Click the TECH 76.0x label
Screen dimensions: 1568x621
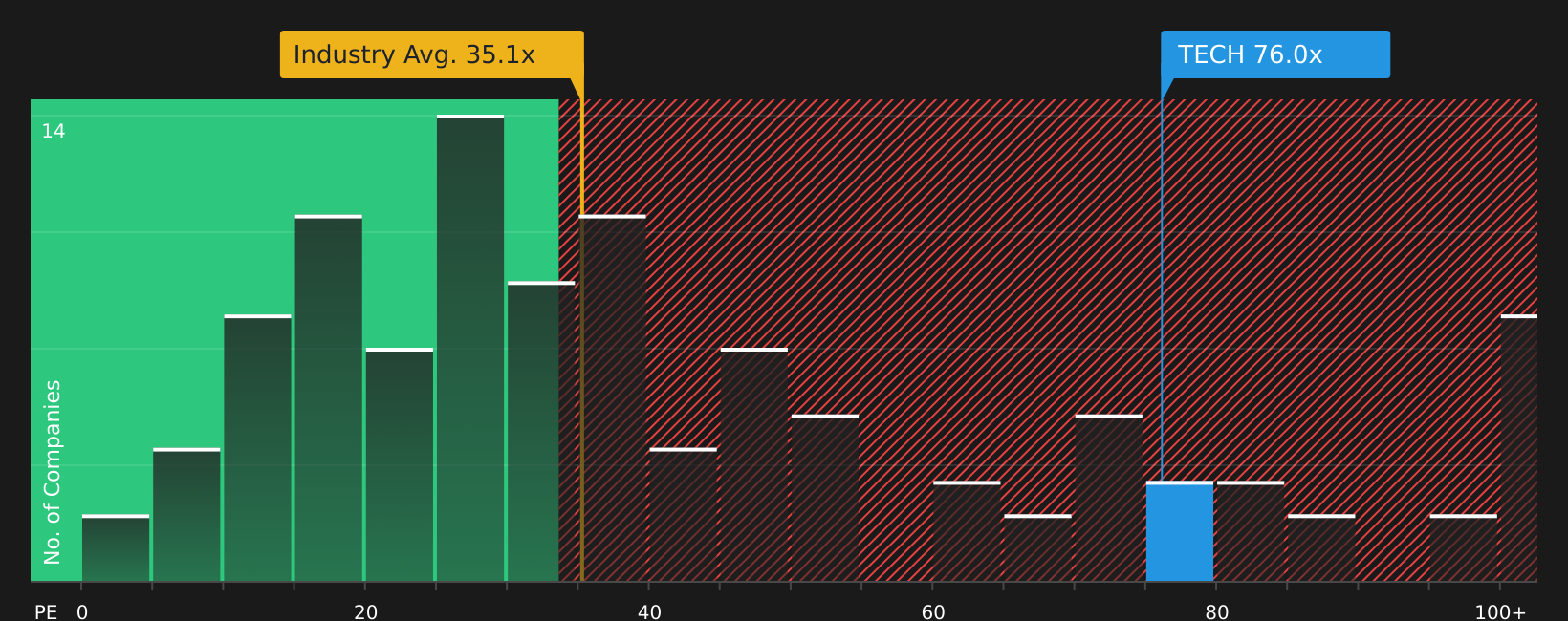[x=1274, y=54]
